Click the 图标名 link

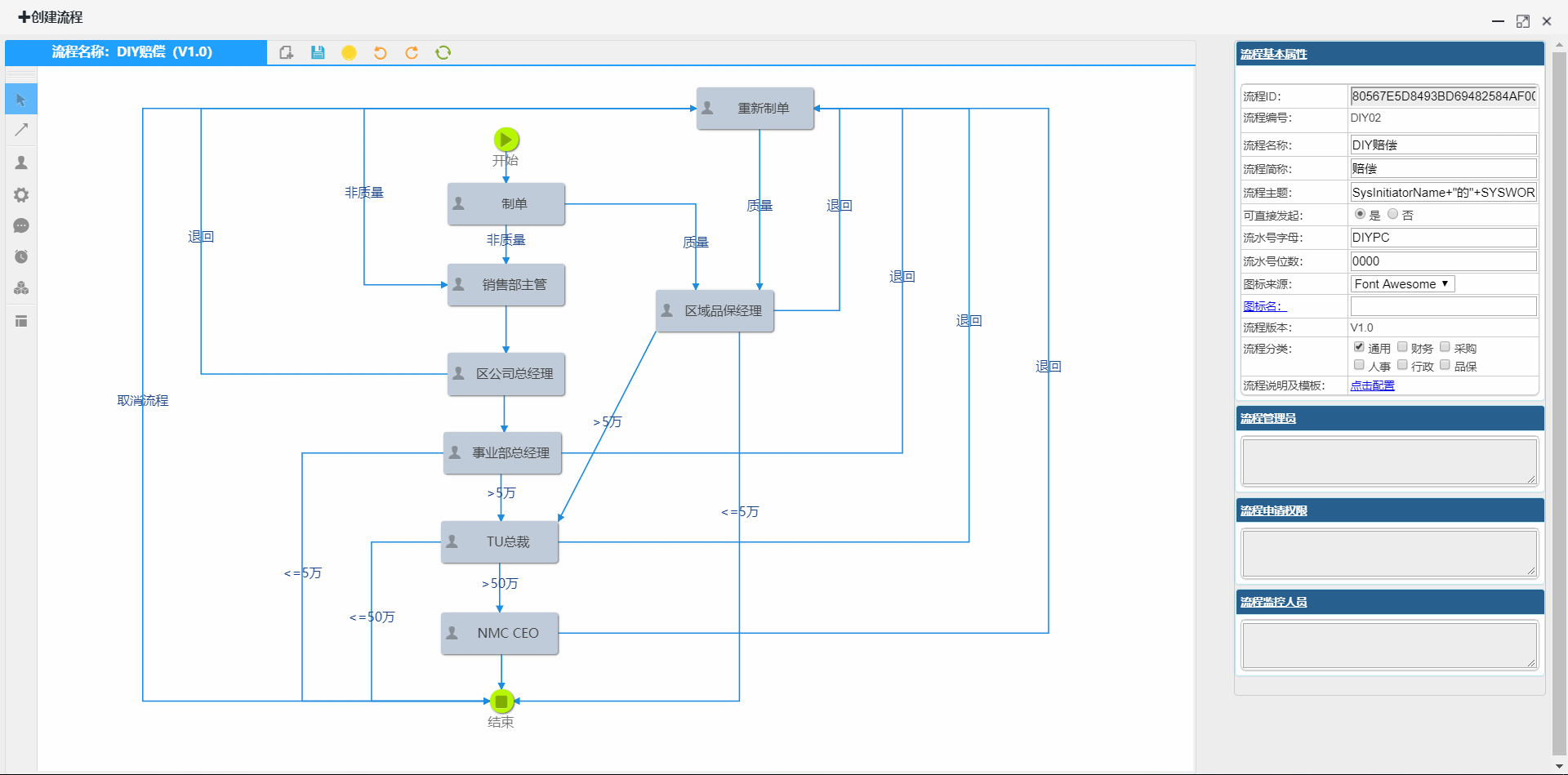point(1263,307)
